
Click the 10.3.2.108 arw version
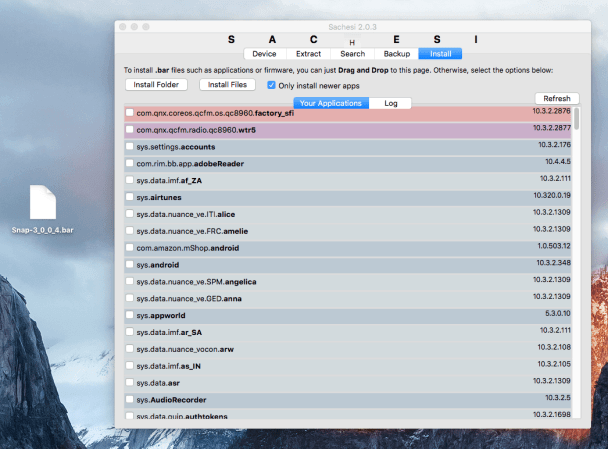point(554,347)
